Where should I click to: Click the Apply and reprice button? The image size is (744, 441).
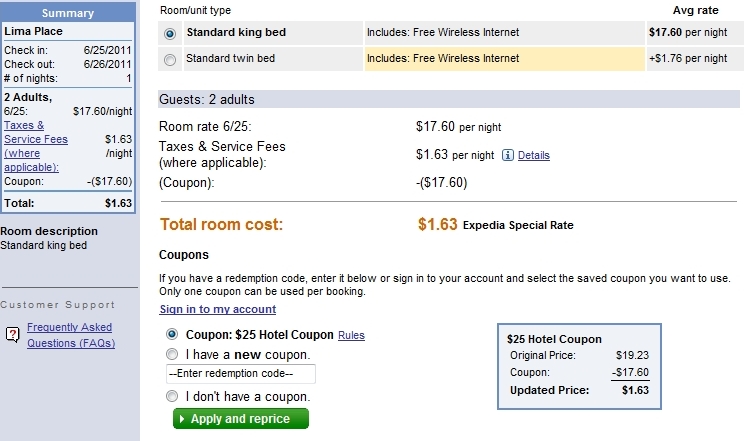tap(241, 419)
